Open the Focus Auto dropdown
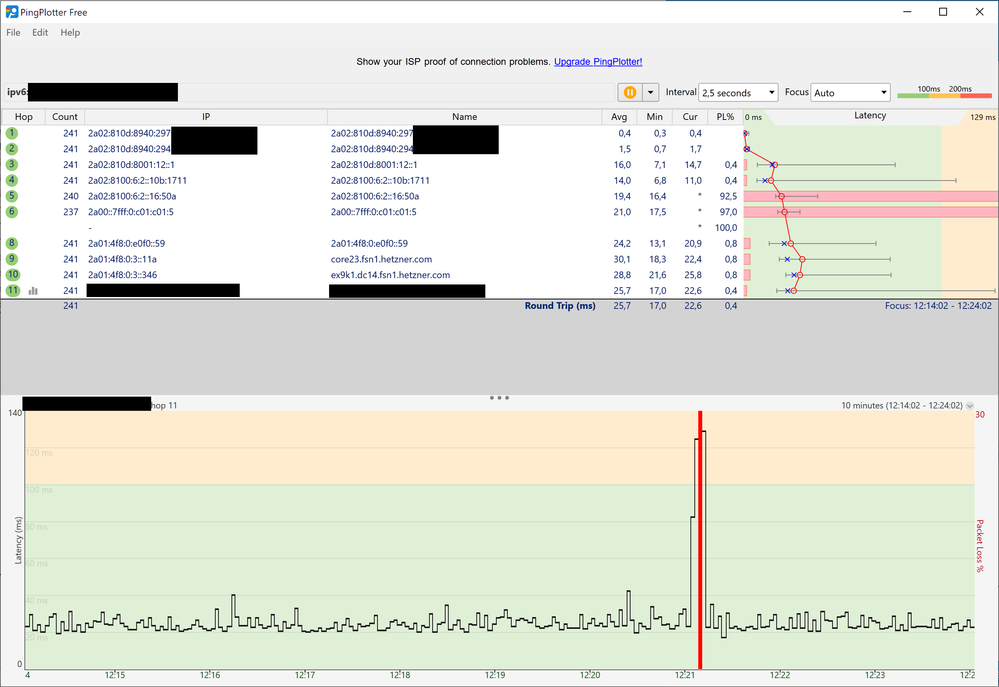The height and width of the screenshot is (687, 999). pyautogui.click(x=850, y=92)
